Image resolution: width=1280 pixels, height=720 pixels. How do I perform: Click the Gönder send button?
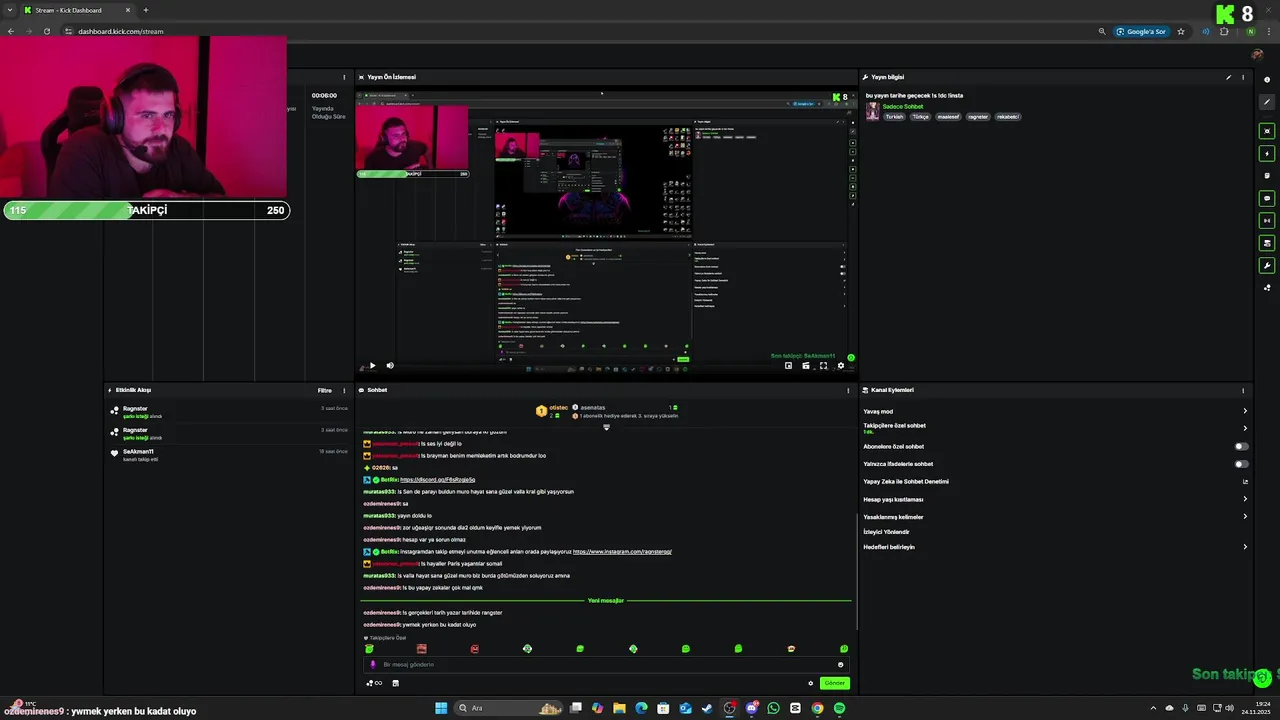(834, 683)
